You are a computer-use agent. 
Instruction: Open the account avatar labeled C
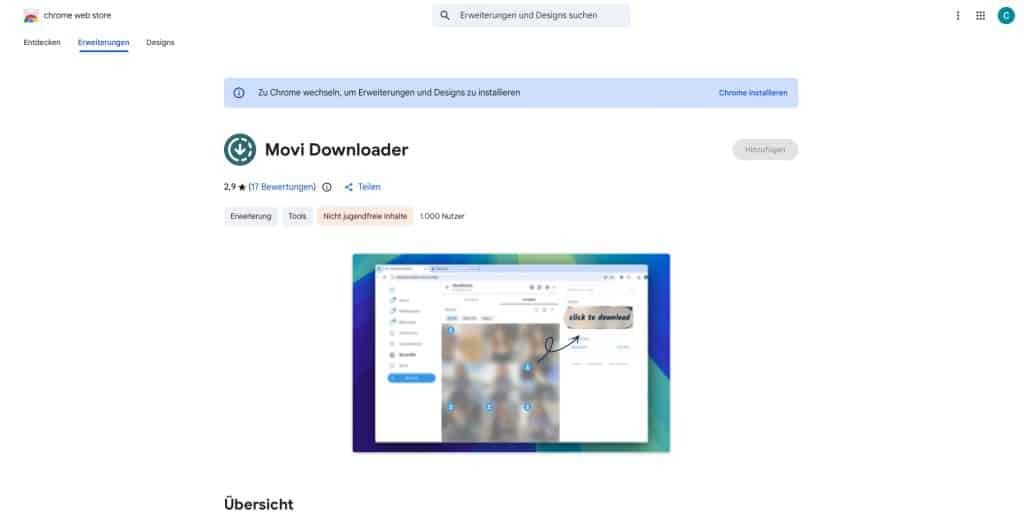[1006, 16]
